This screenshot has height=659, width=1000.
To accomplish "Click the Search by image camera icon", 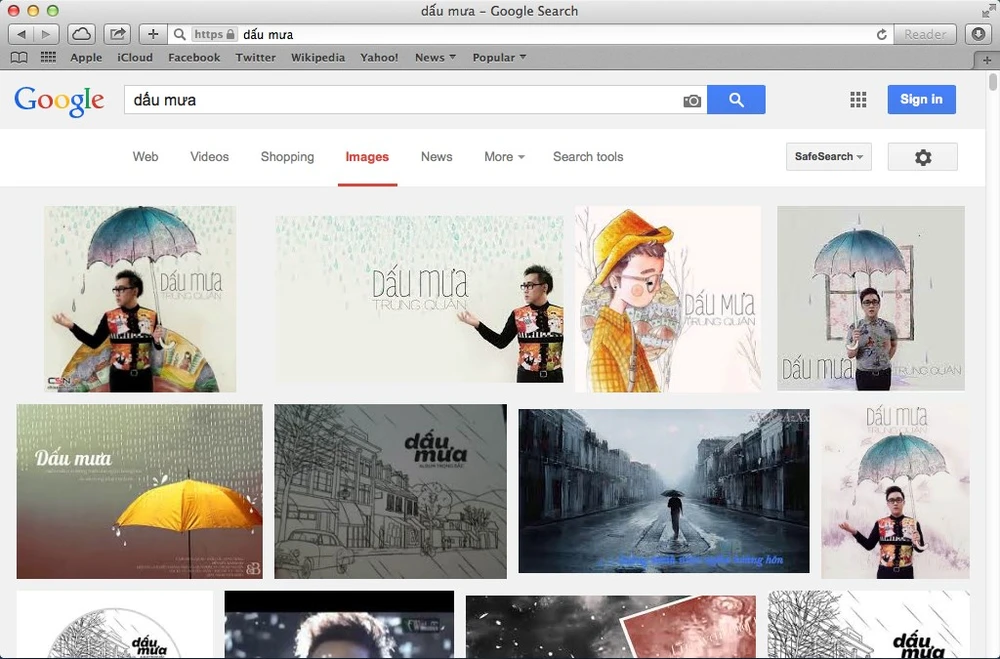I will [x=691, y=100].
